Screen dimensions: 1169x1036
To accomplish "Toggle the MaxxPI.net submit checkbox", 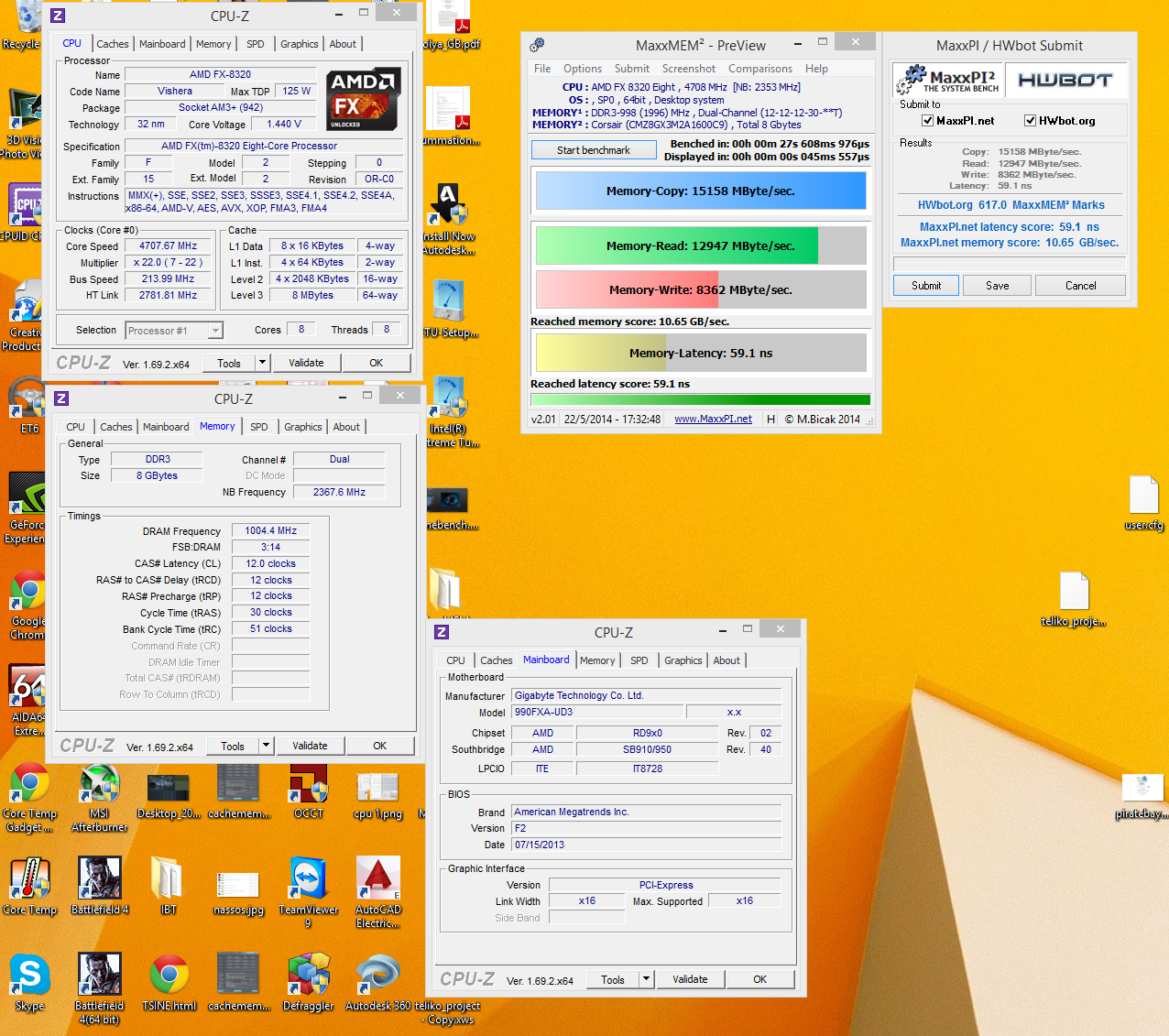I will click(x=927, y=120).
